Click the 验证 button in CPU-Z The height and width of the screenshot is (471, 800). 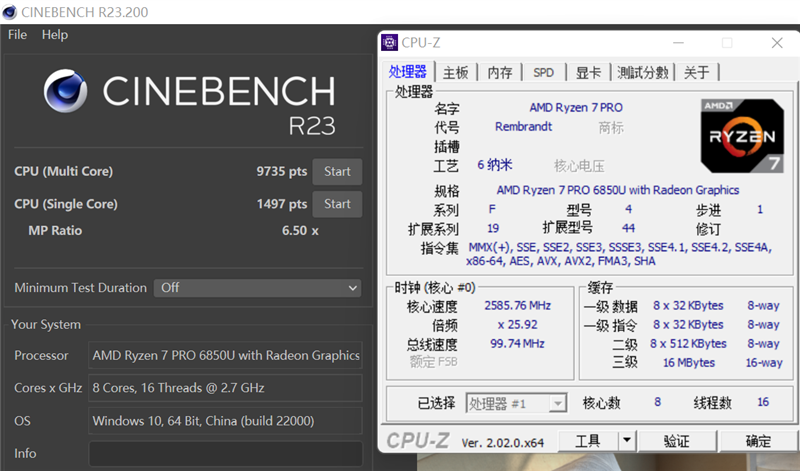coord(677,441)
